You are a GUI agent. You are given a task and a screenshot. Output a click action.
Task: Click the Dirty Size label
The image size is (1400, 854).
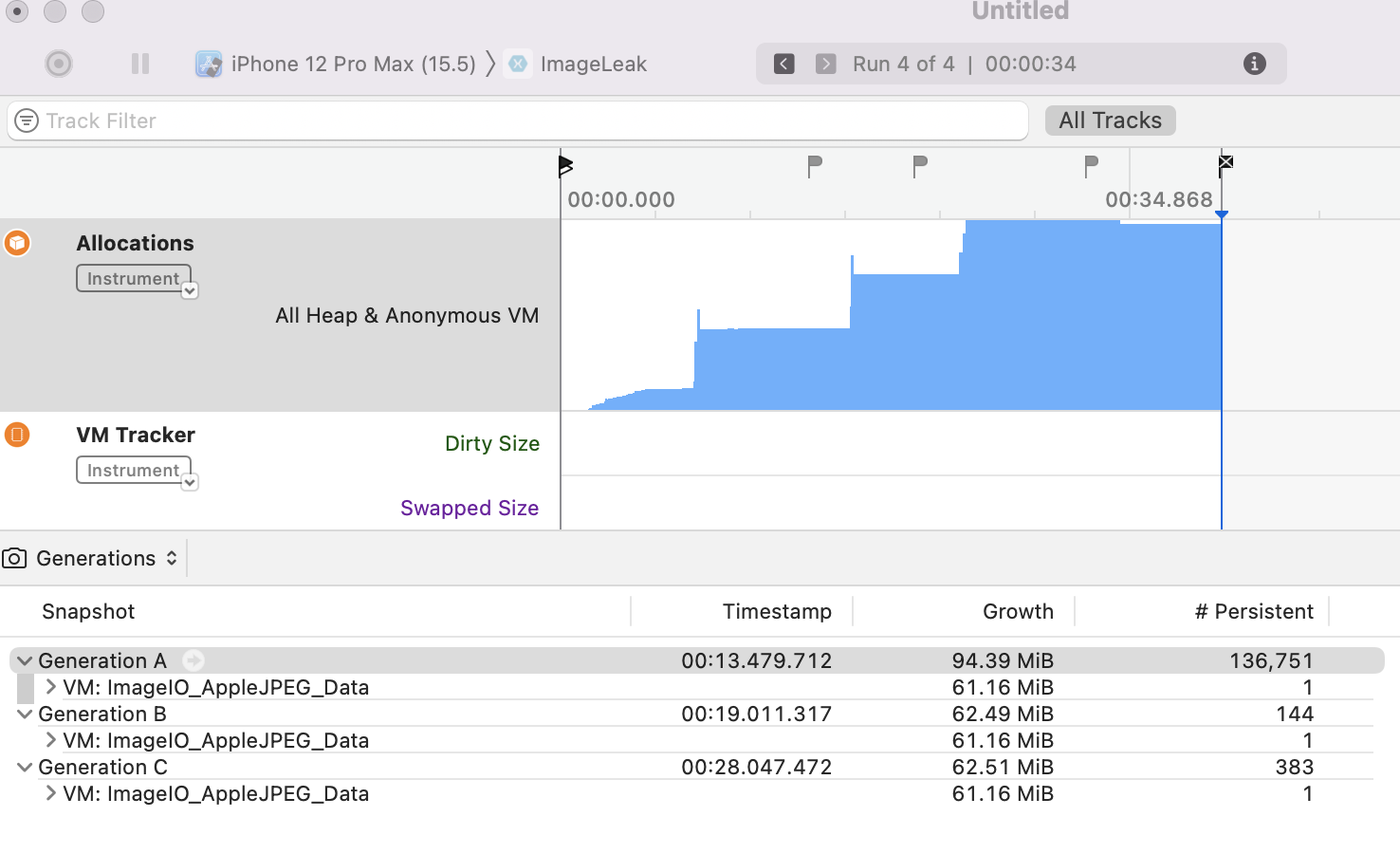(492, 443)
